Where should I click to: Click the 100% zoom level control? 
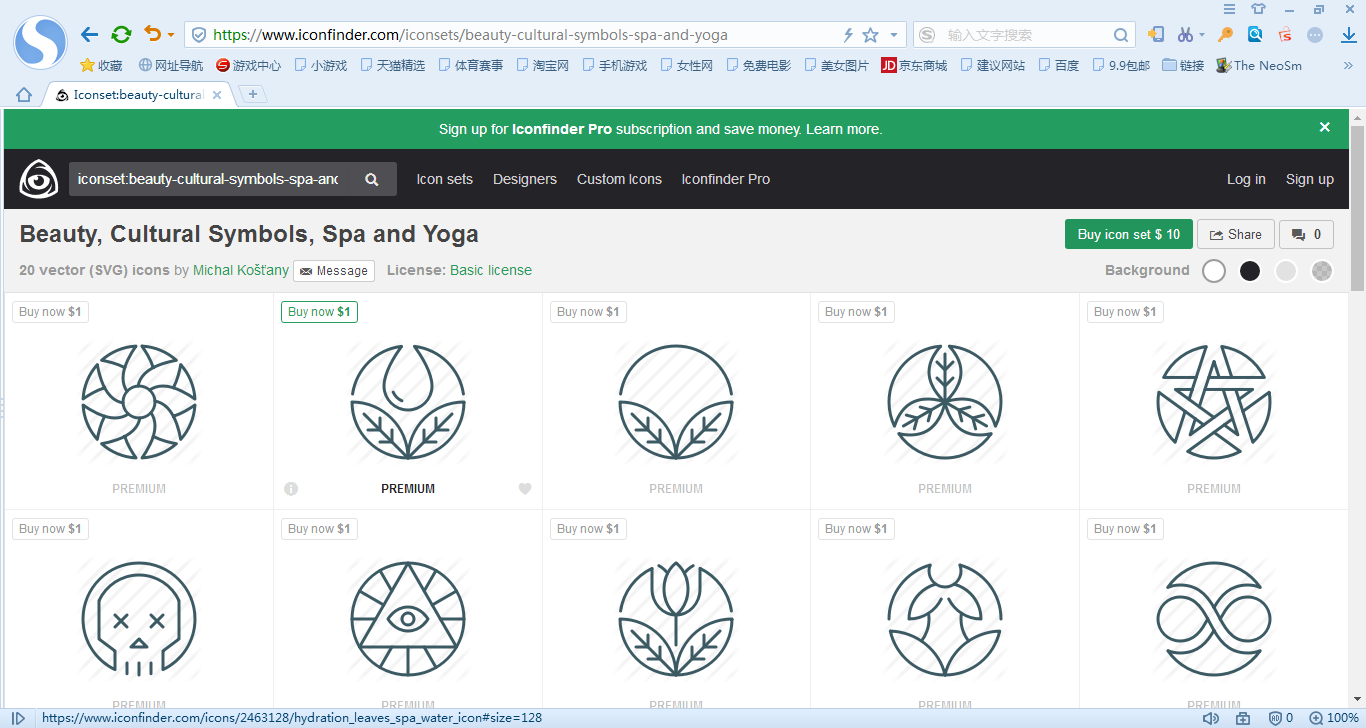coord(1335,718)
